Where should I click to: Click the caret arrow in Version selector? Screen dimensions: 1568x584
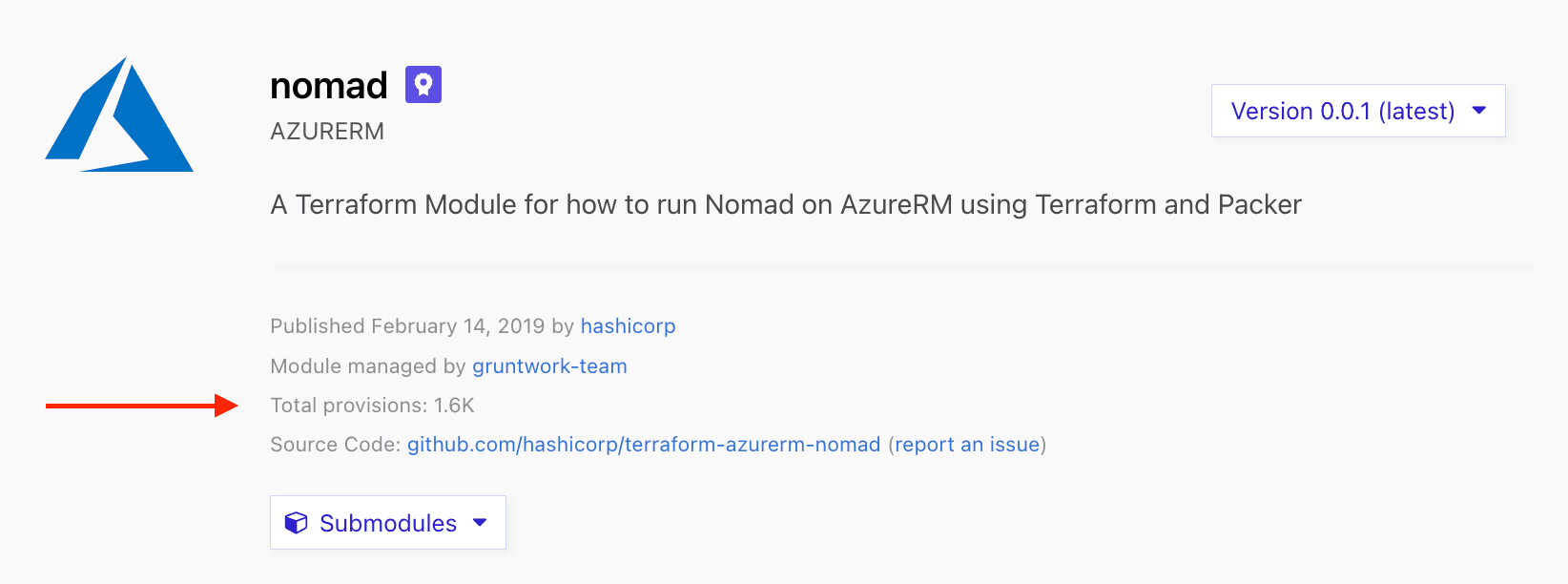[x=1479, y=111]
